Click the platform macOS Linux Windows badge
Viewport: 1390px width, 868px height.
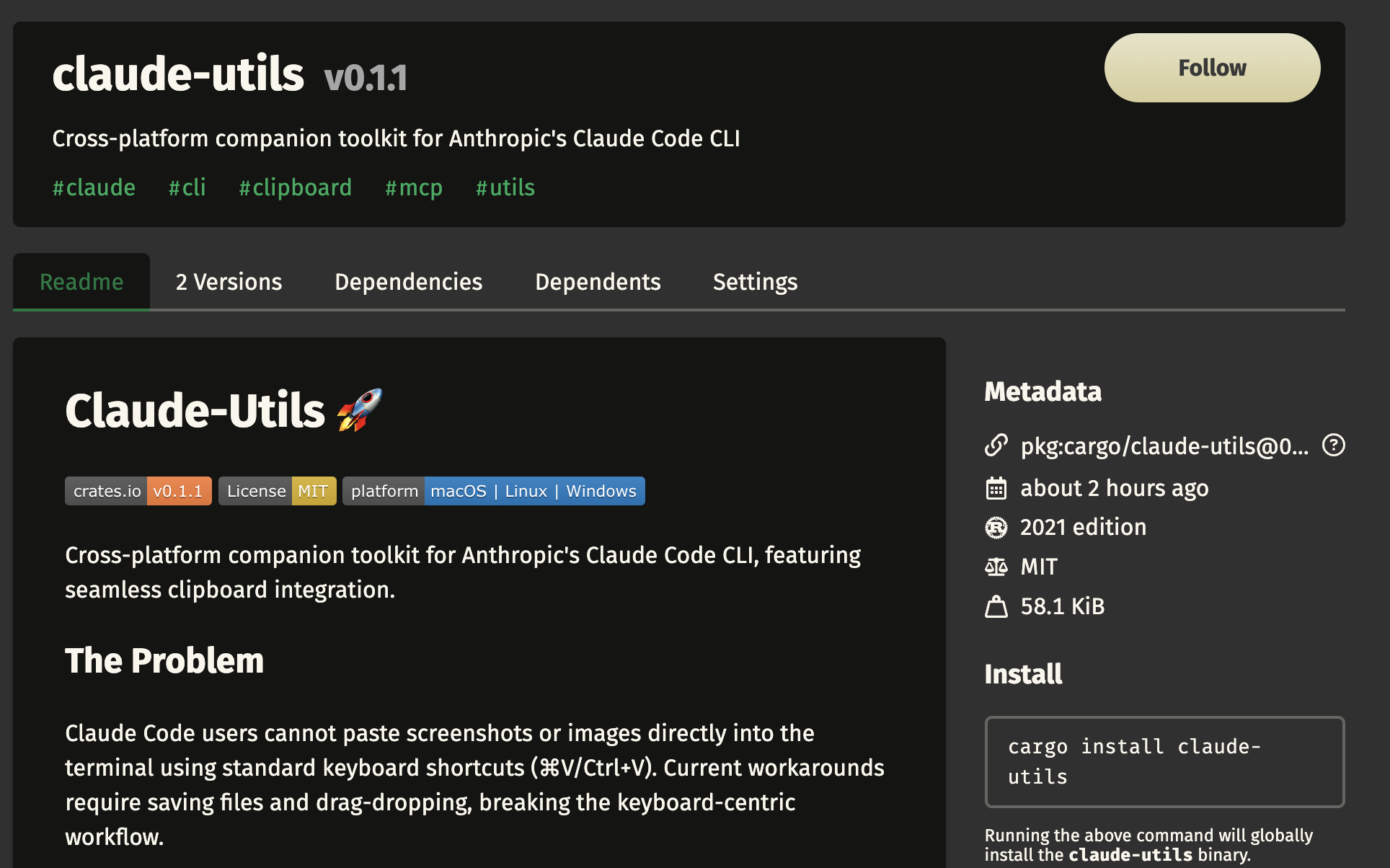pyautogui.click(x=494, y=491)
